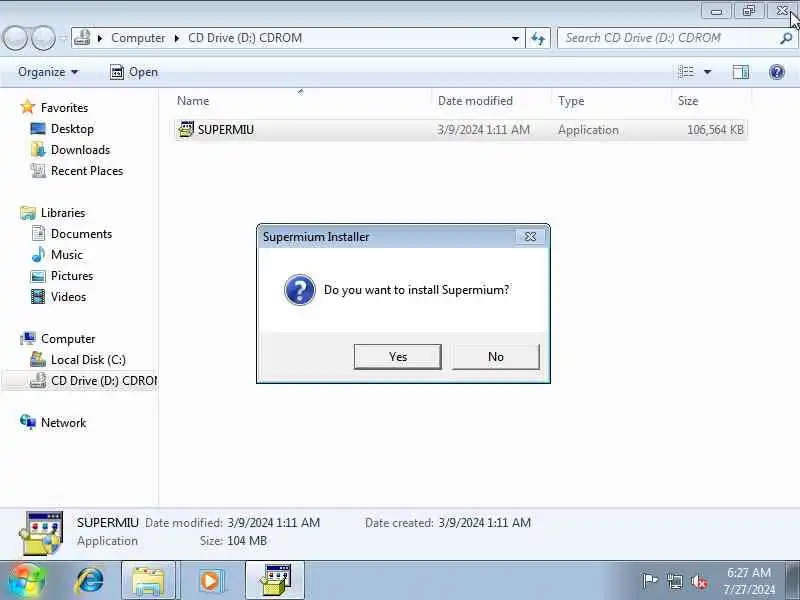Screen dimensions: 800x600
Task: Click the Forward navigation button
Action: pyautogui.click(x=43, y=38)
